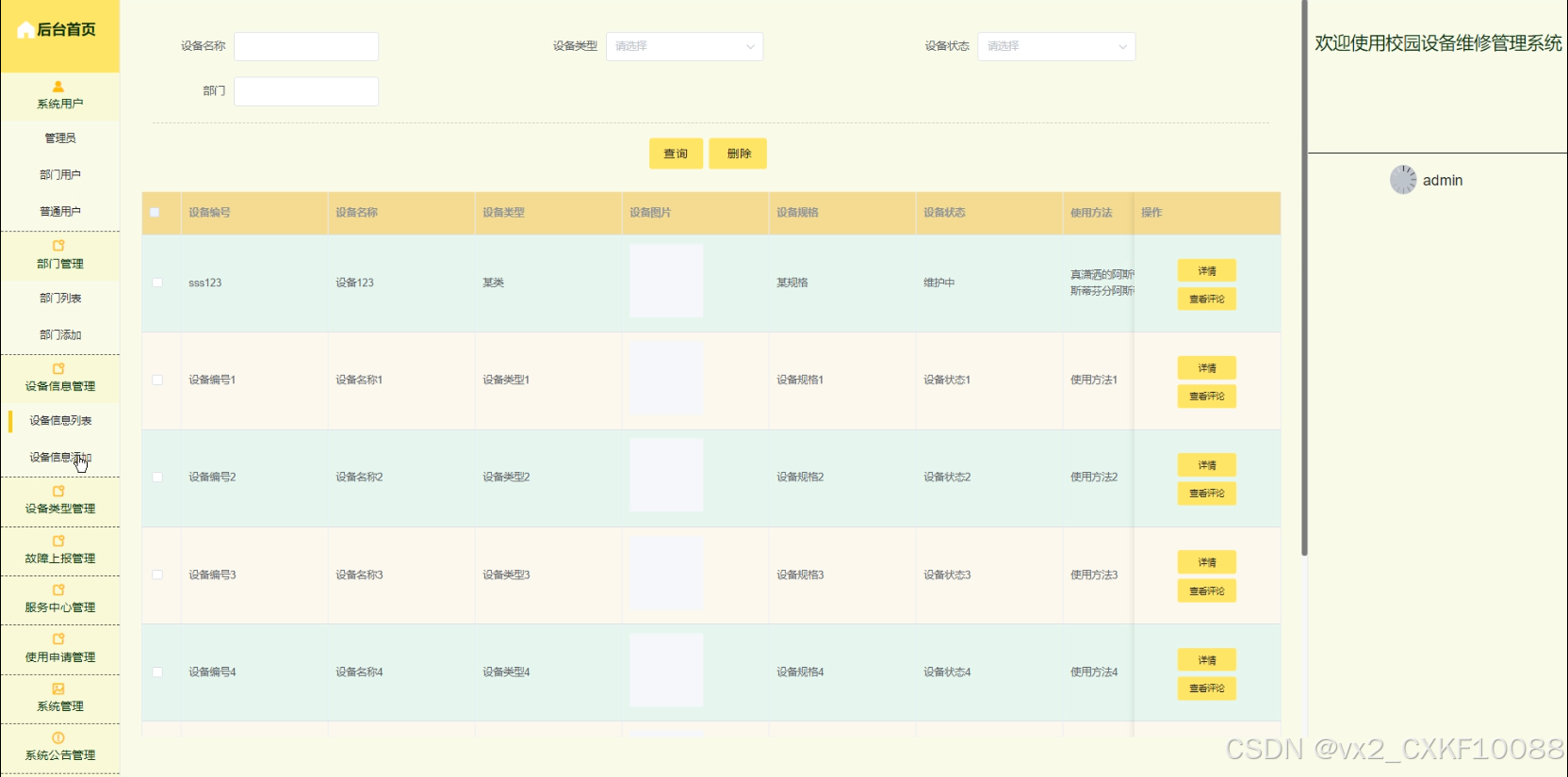
Task: Click the 设备名称 search input field
Action: click(x=306, y=46)
